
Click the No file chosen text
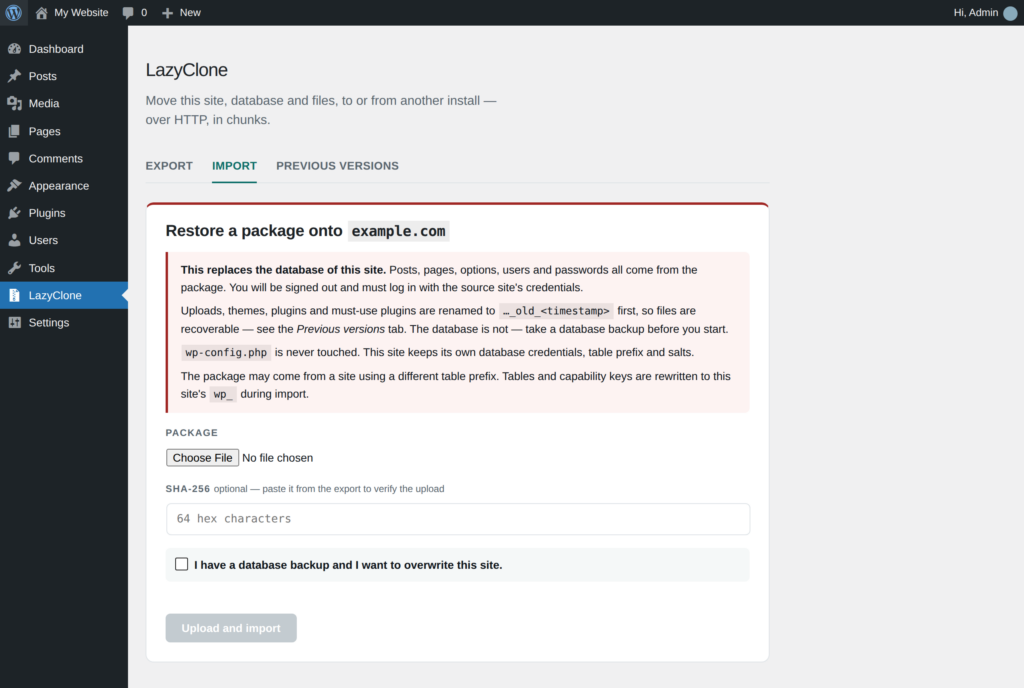click(278, 458)
